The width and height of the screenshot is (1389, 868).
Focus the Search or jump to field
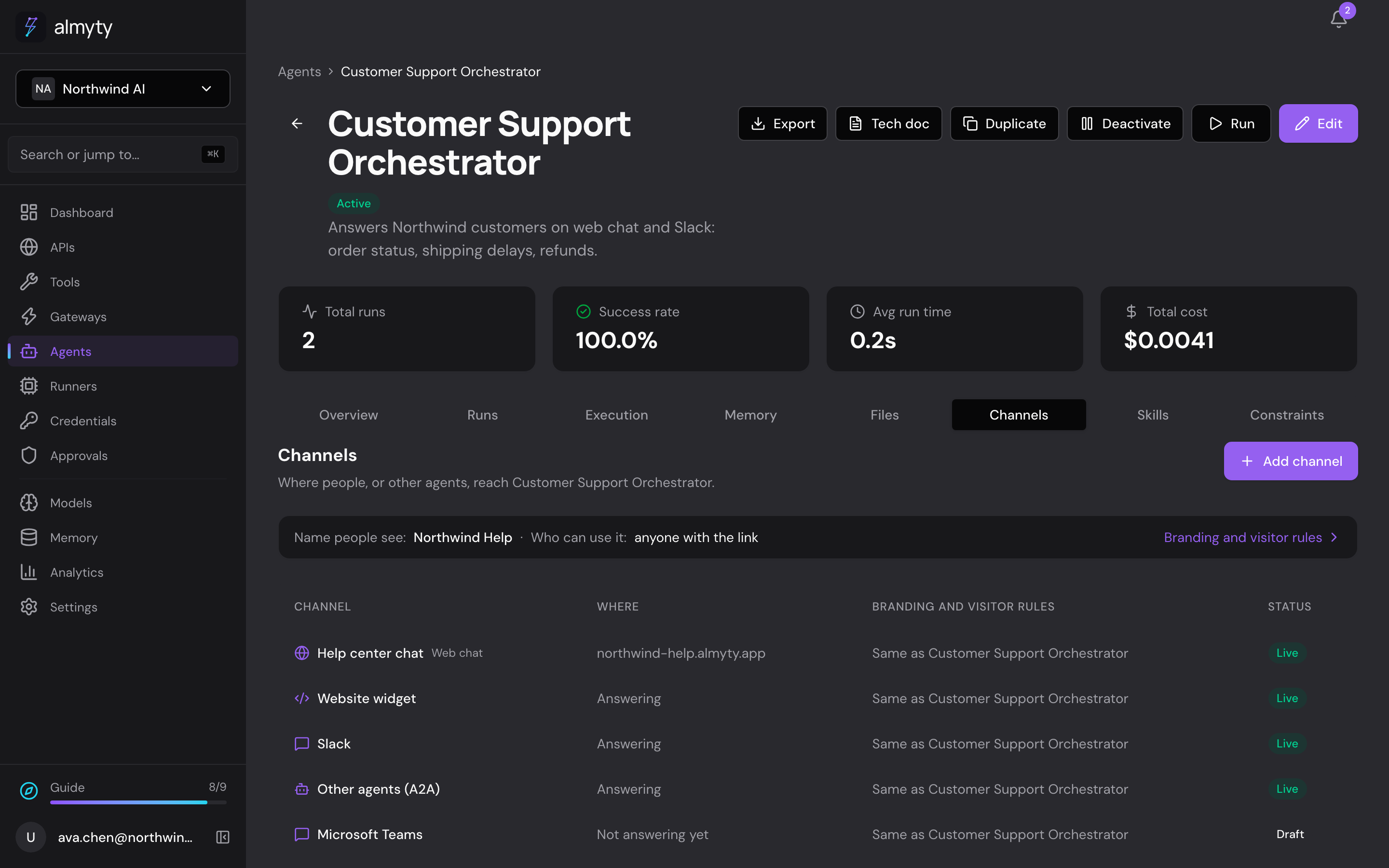pos(123,154)
